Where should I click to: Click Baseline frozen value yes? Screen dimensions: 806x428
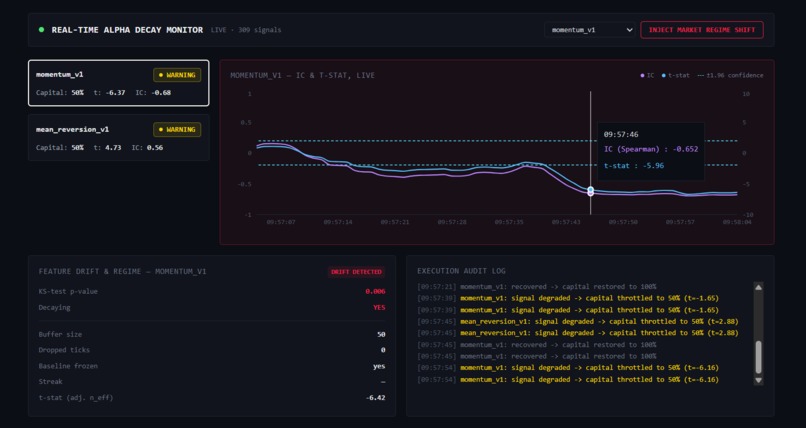(379, 366)
